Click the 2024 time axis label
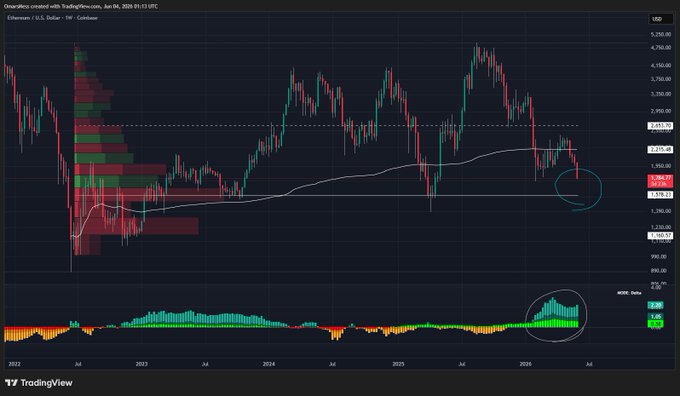680x396 pixels. pos(269,364)
